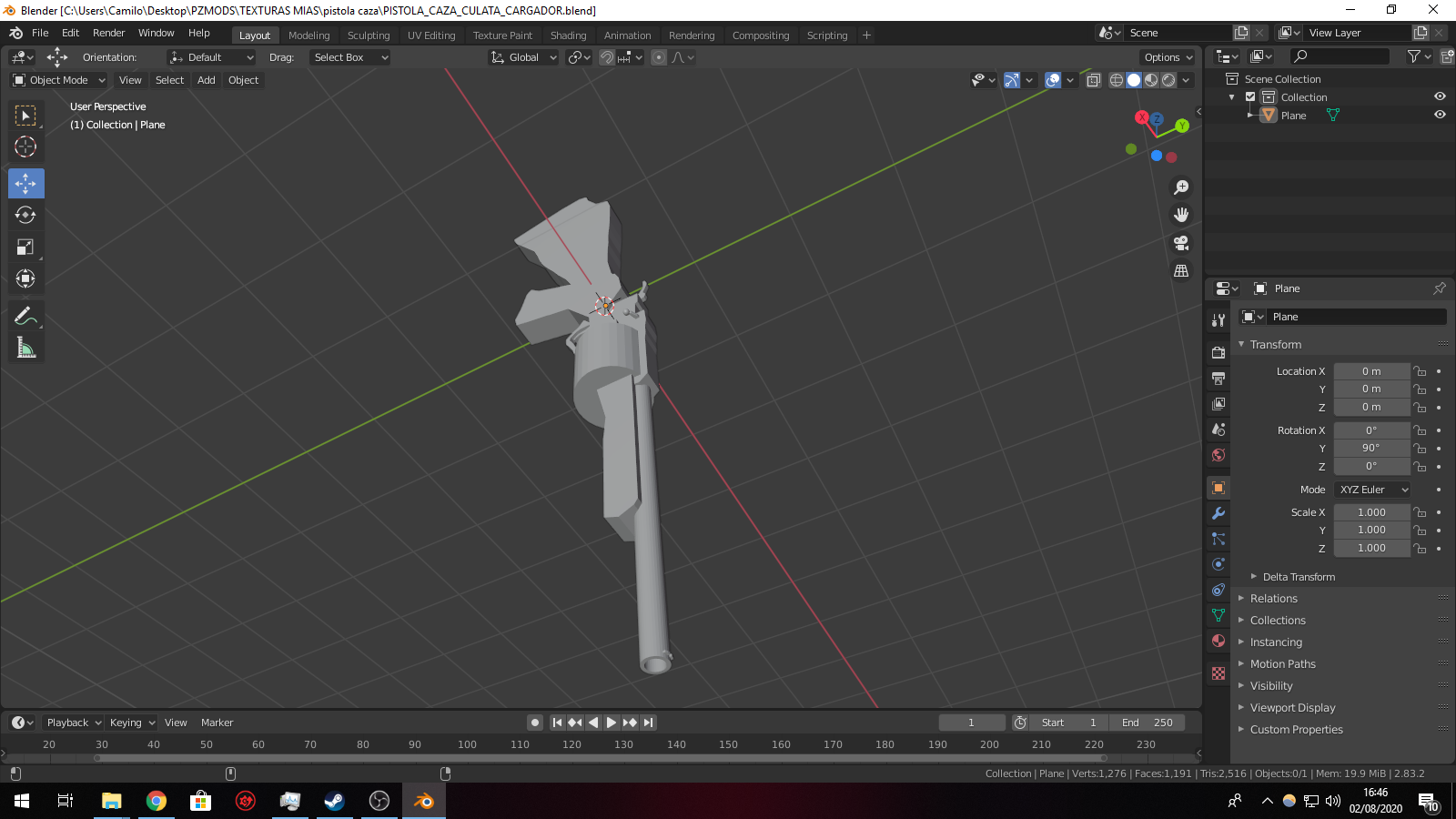Open the Render menu

pos(109,33)
